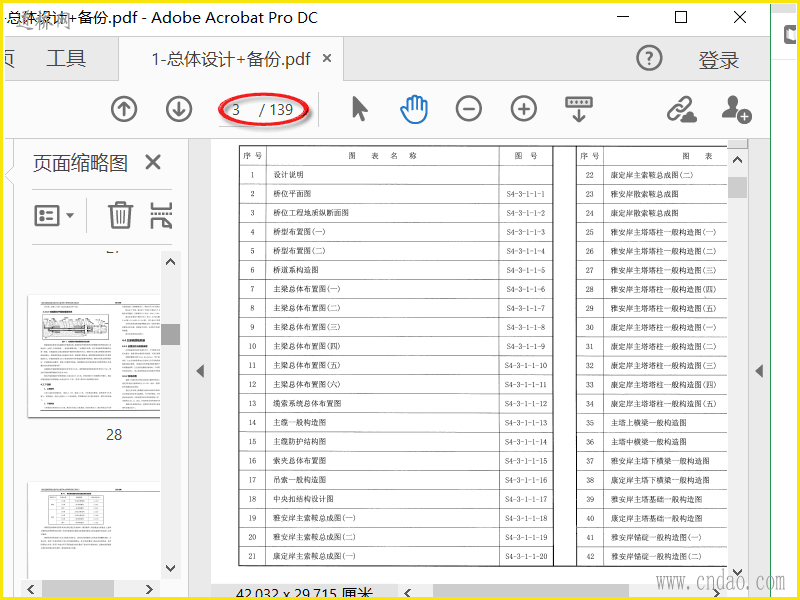Zoom out with the minus icon
The image size is (800, 600).
469,109
